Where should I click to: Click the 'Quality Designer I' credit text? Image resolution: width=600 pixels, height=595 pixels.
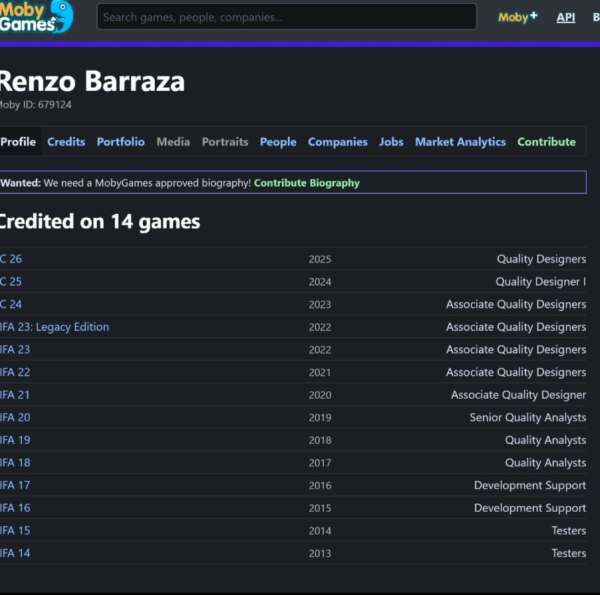541,282
